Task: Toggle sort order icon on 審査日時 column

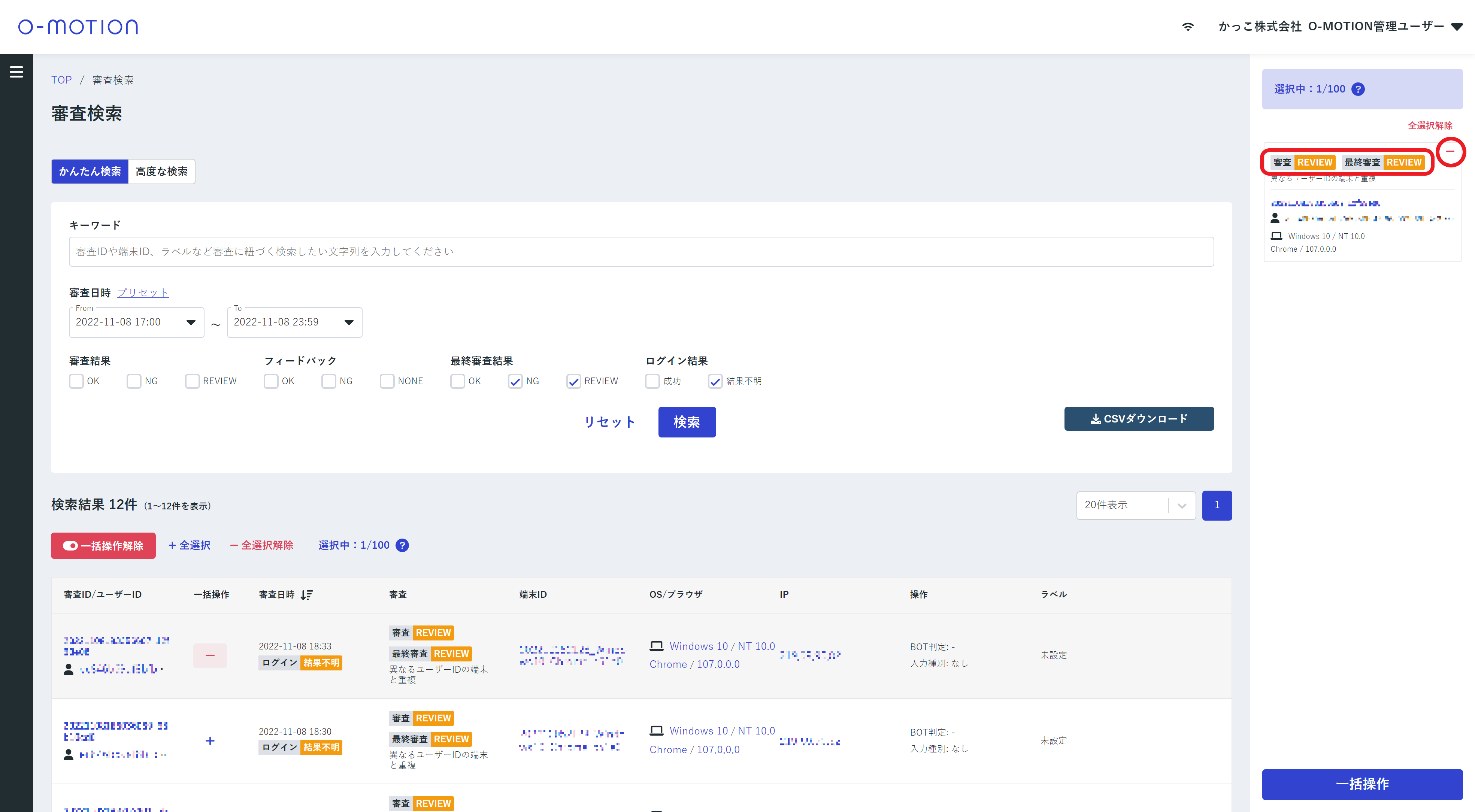Action: point(306,595)
